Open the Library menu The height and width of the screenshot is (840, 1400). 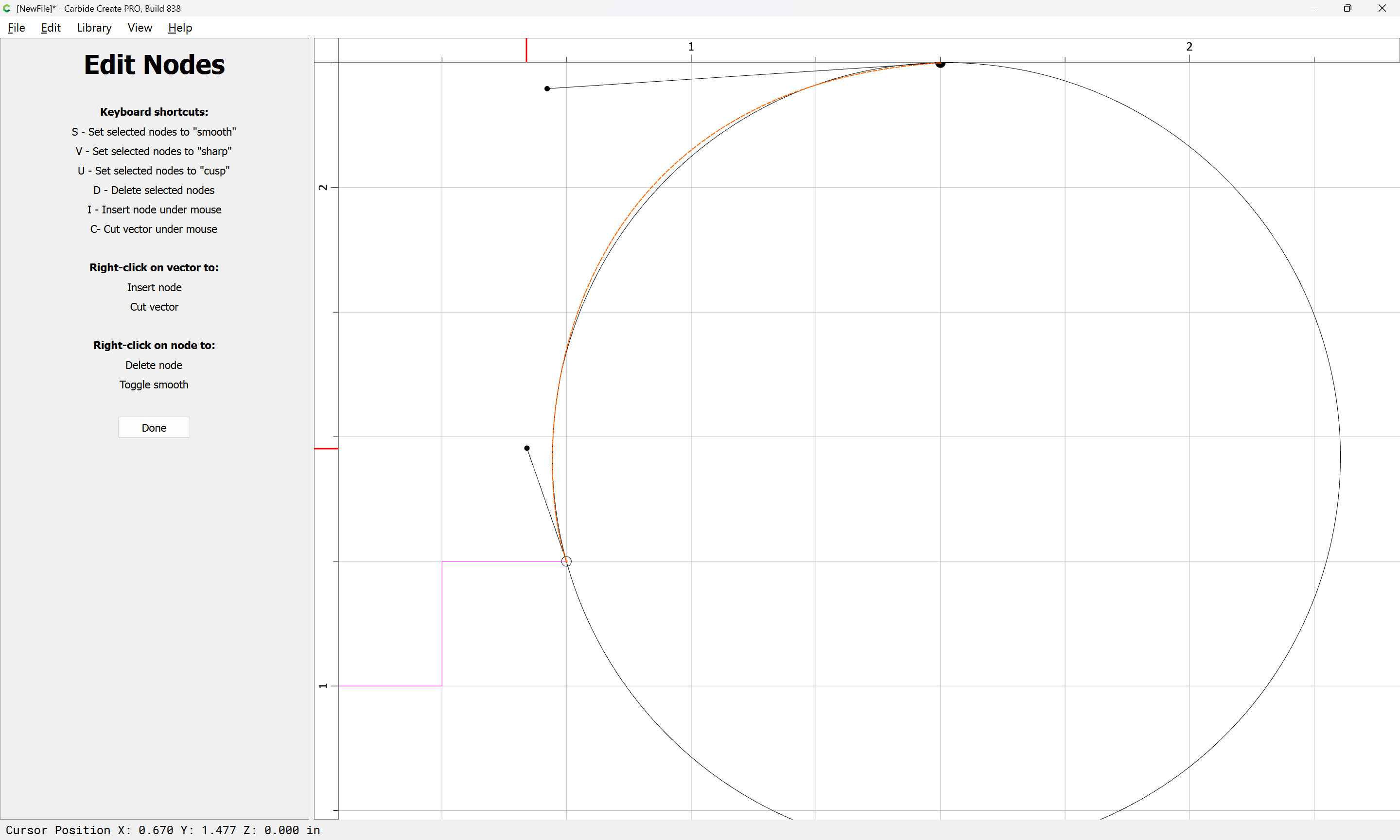tap(94, 28)
